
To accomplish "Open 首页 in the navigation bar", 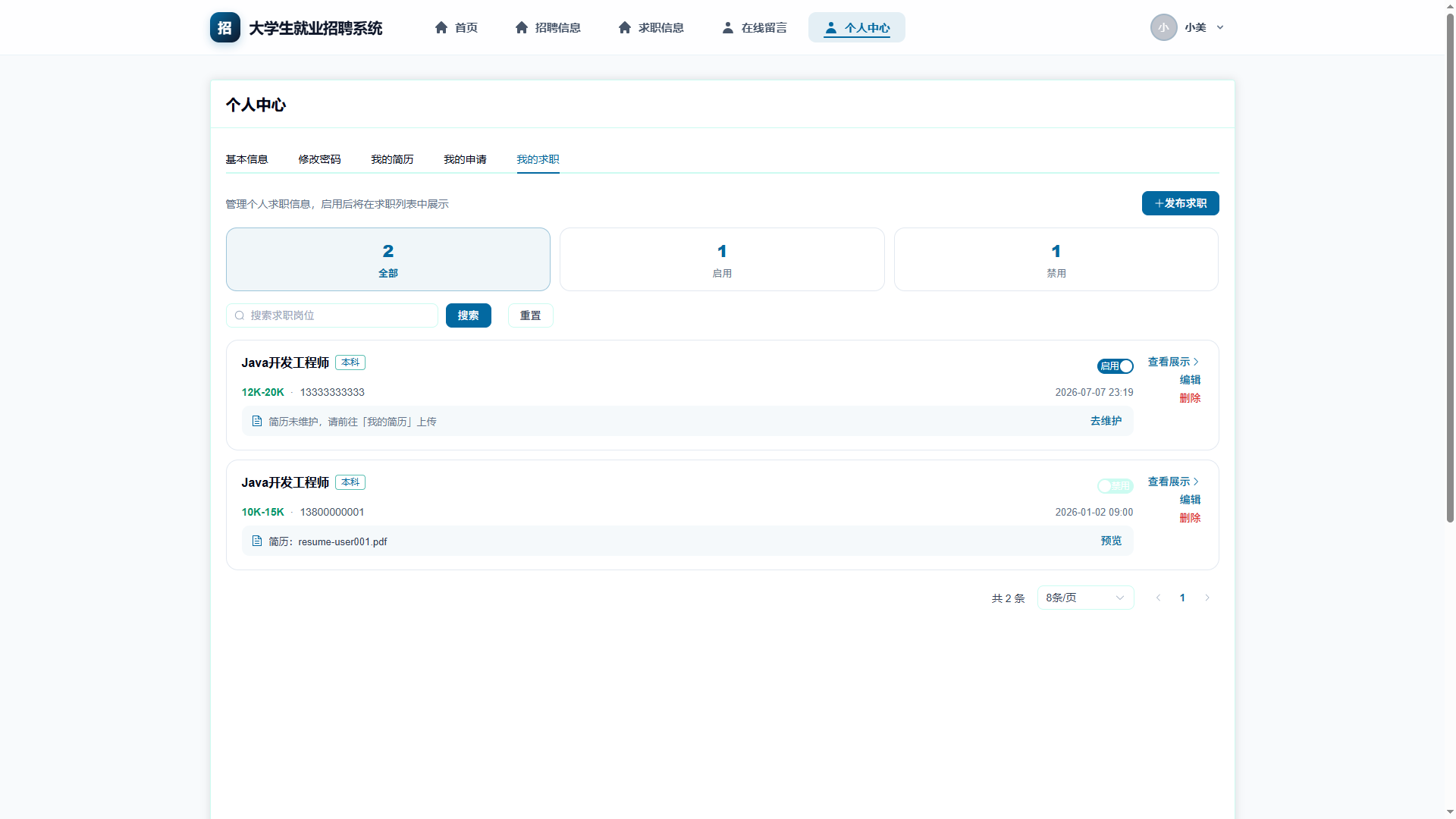I will click(457, 27).
